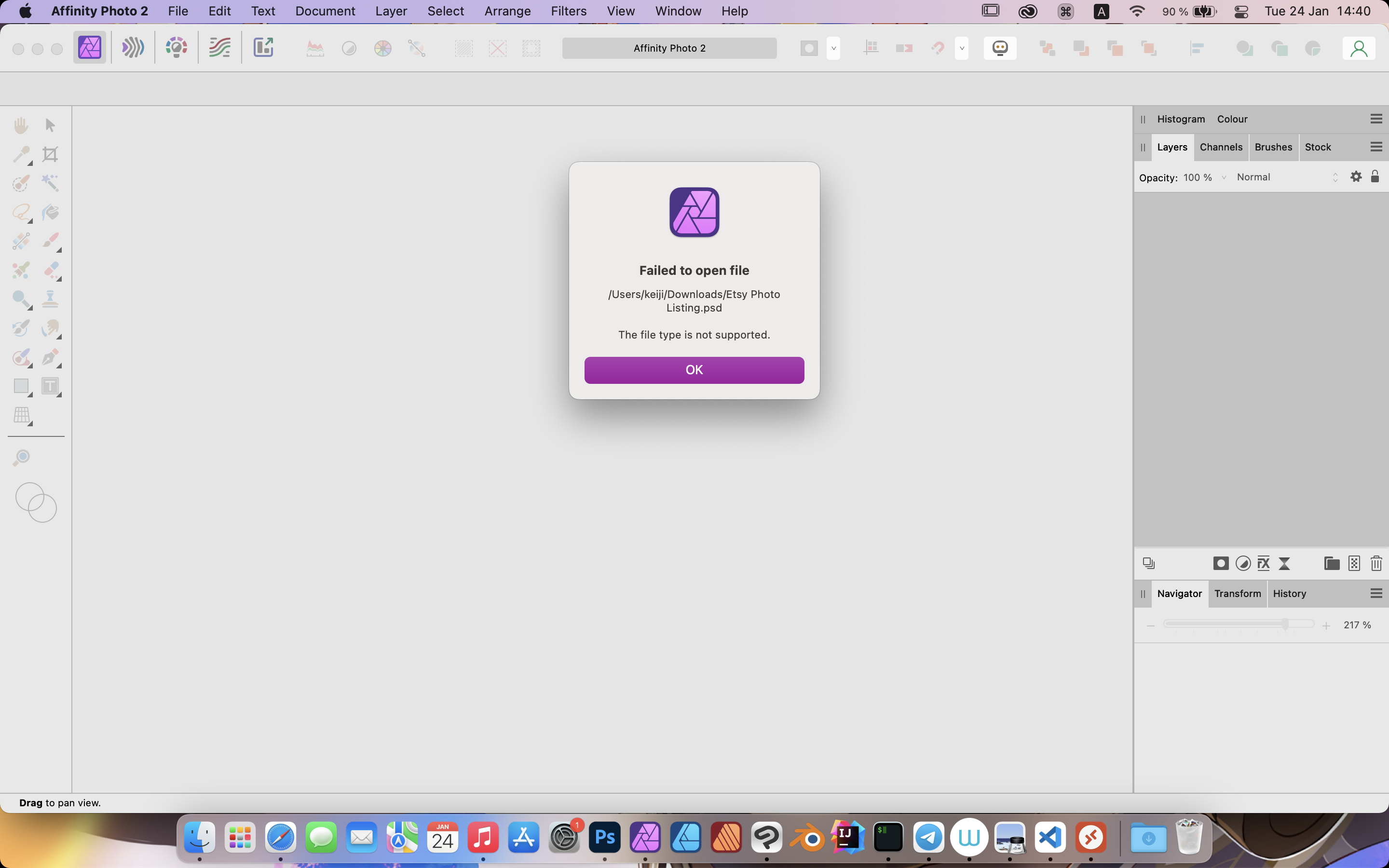Click the Mask Layer button
The height and width of the screenshot is (868, 1389).
[x=1221, y=563]
